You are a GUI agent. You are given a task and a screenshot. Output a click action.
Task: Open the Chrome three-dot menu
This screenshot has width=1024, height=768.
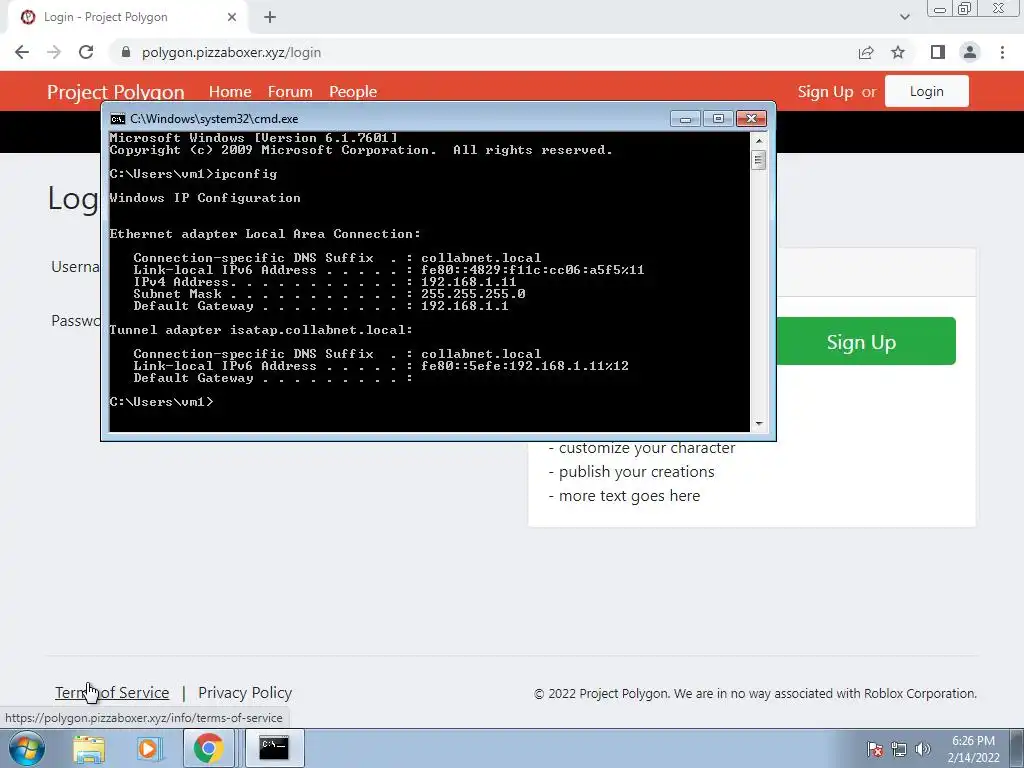[x=1002, y=52]
